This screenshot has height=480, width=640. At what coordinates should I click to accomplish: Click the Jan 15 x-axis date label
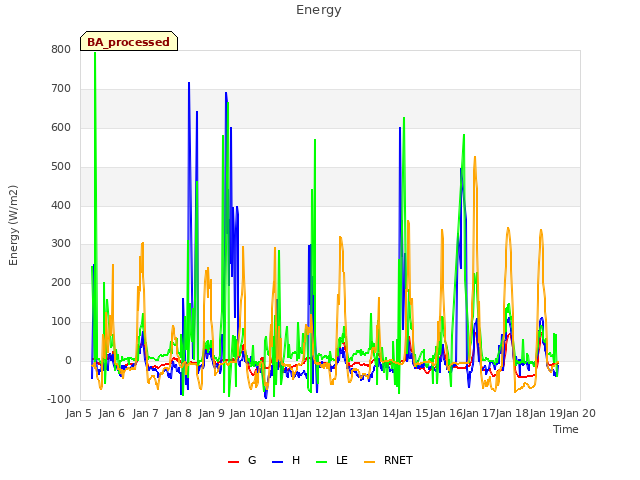(412, 413)
